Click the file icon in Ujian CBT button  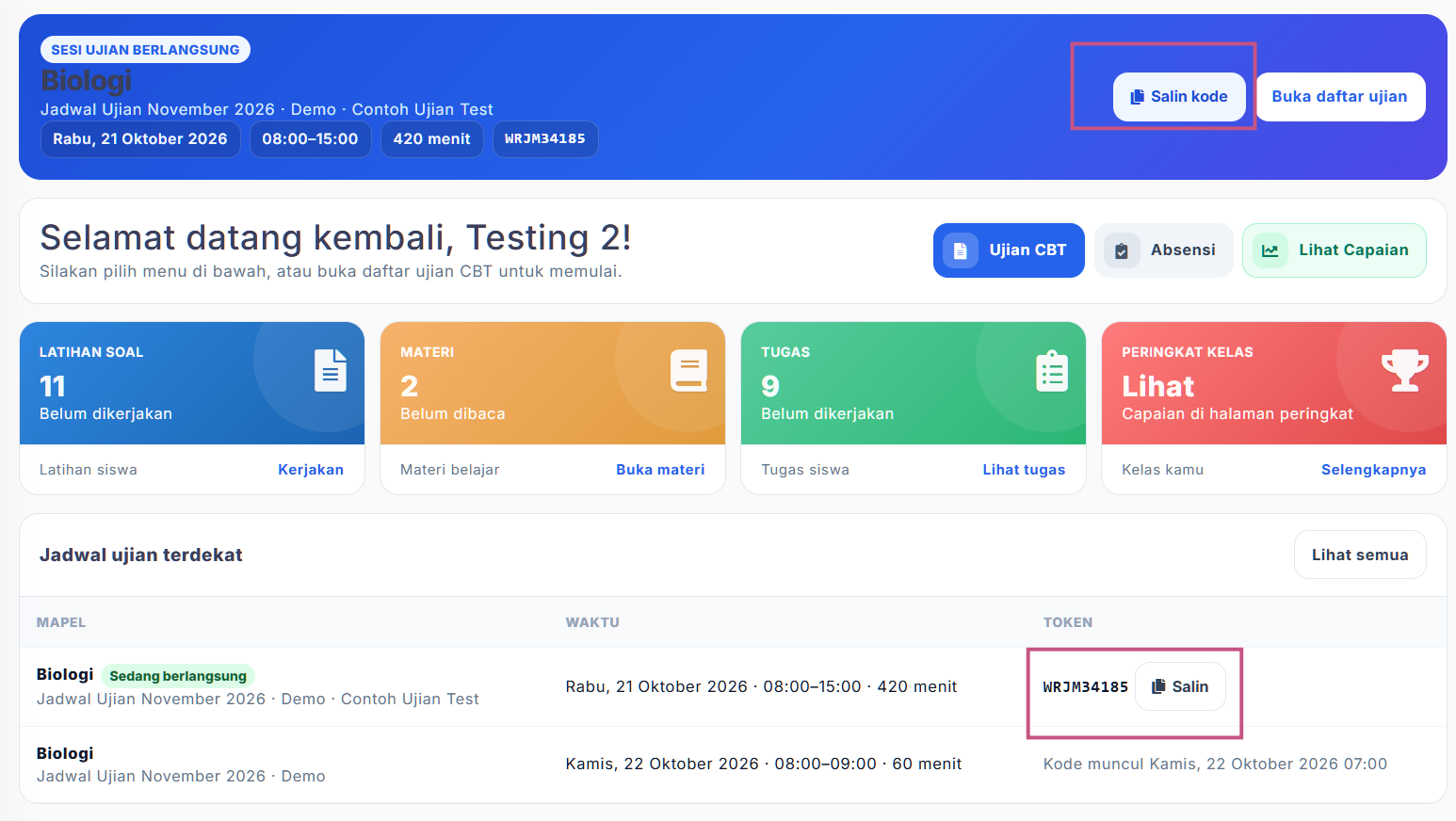pyautogui.click(x=961, y=250)
